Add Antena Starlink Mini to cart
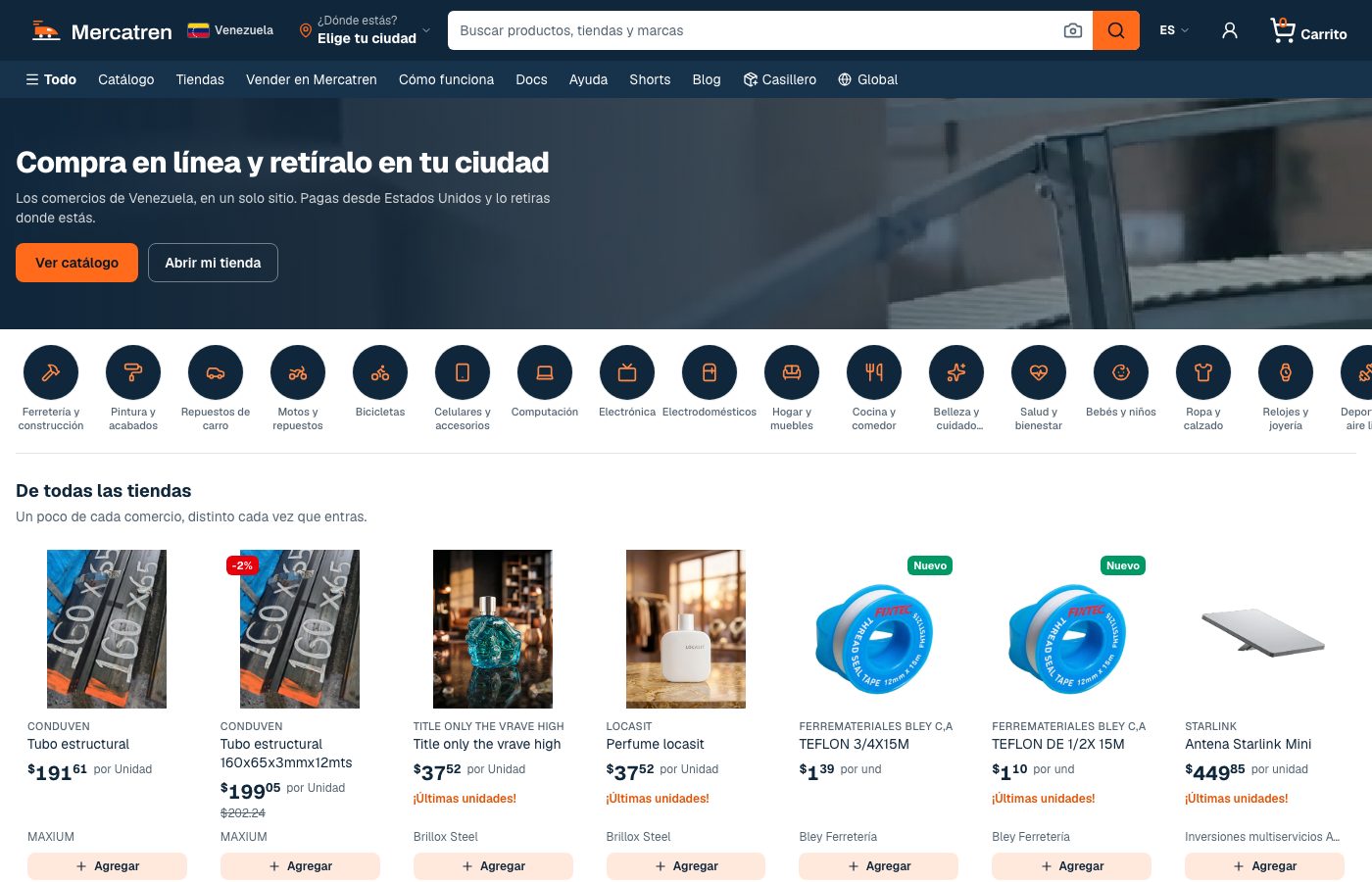The image size is (1372, 882). [1264, 866]
